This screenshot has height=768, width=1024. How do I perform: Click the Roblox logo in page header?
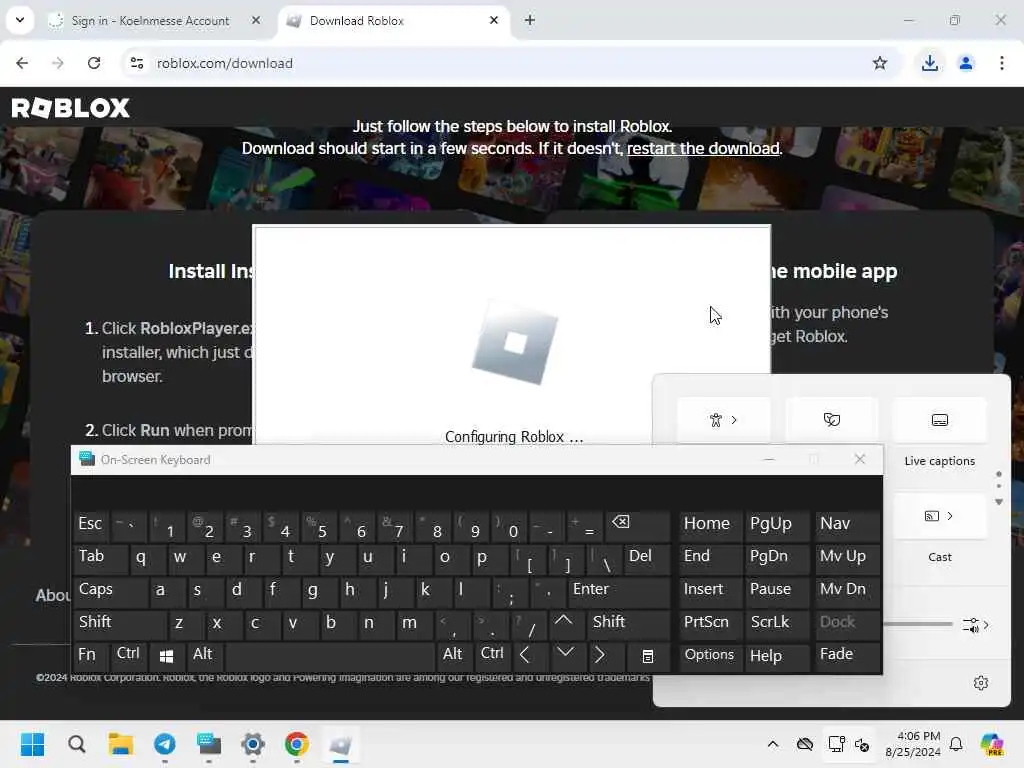[71, 108]
